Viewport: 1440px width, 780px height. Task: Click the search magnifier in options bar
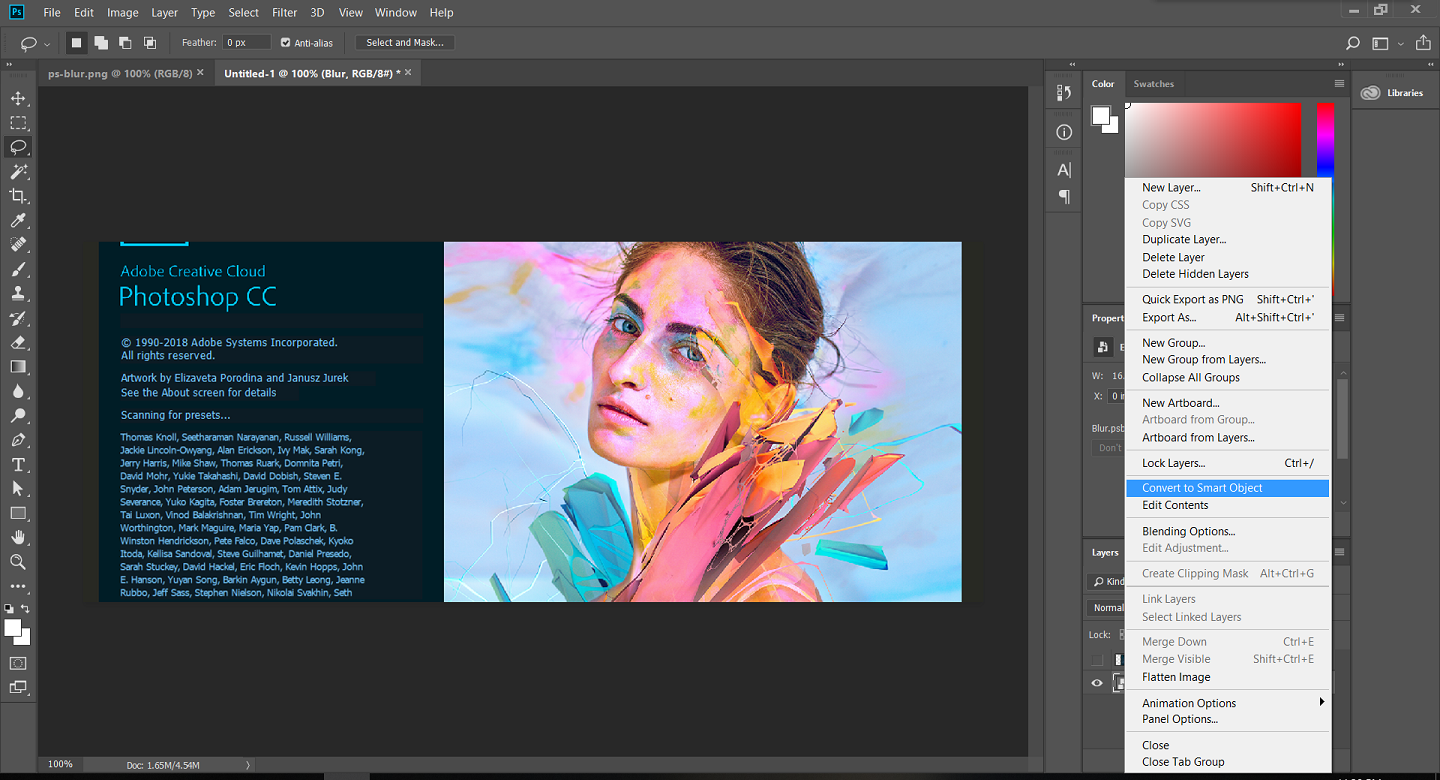1353,43
